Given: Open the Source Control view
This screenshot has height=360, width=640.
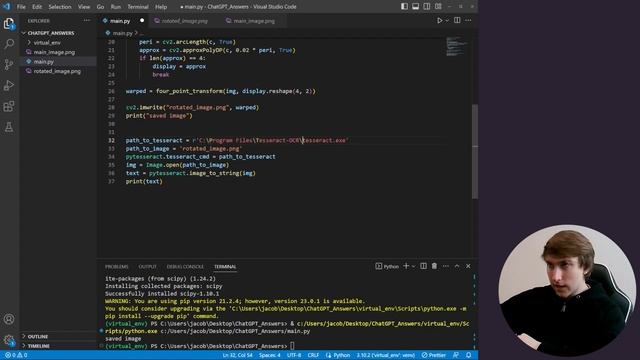Looking at the screenshot, I should [x=9, y=64].
